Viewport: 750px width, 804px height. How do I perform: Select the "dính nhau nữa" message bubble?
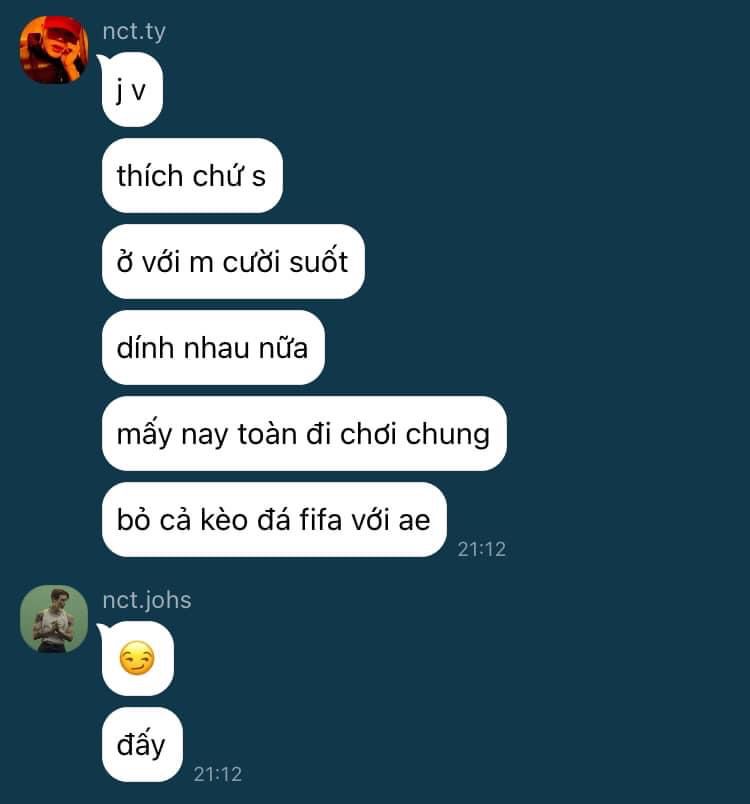point(213,348)
